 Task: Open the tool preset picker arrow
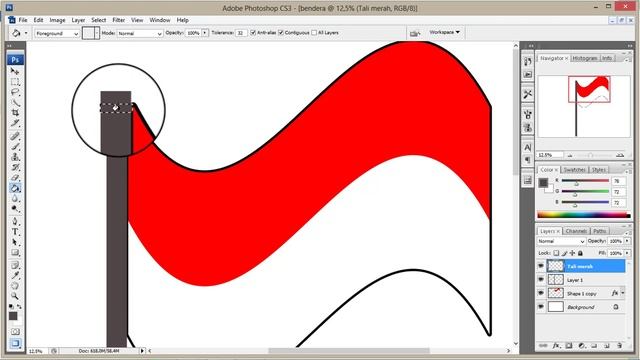click(26, 33)
